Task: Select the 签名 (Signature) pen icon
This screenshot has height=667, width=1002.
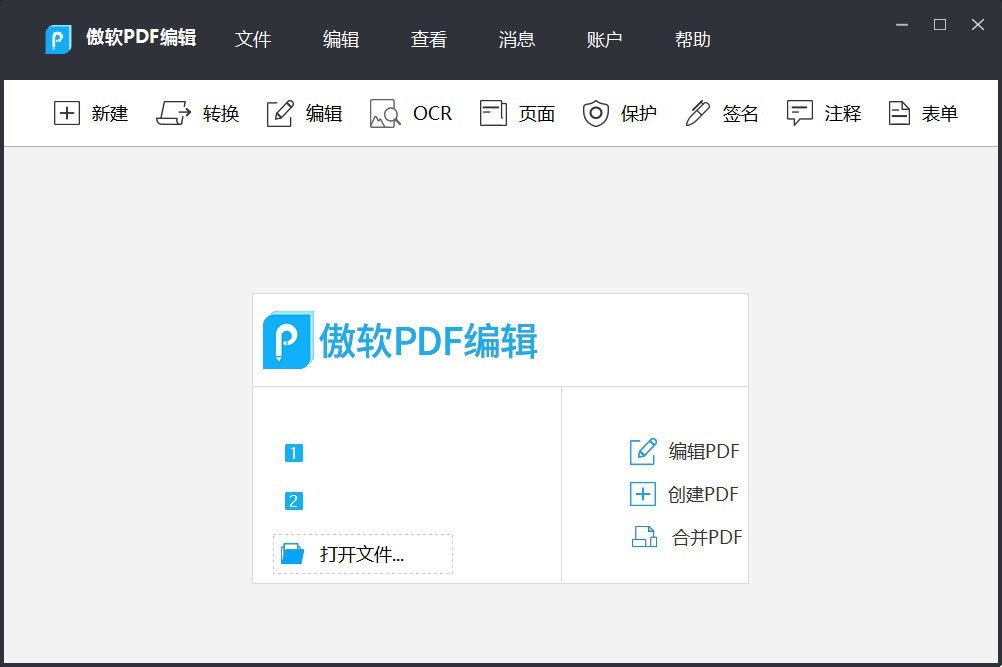Action: (x=698, y=113)
